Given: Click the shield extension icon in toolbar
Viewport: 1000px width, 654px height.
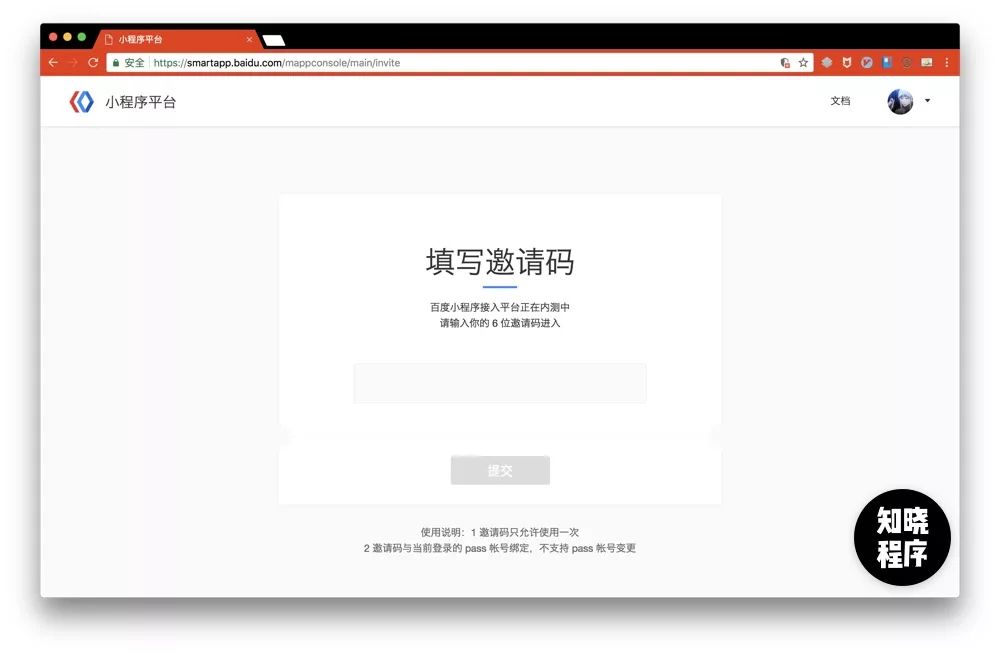Looking at the screenshot, I should click(x=847, y=62).
